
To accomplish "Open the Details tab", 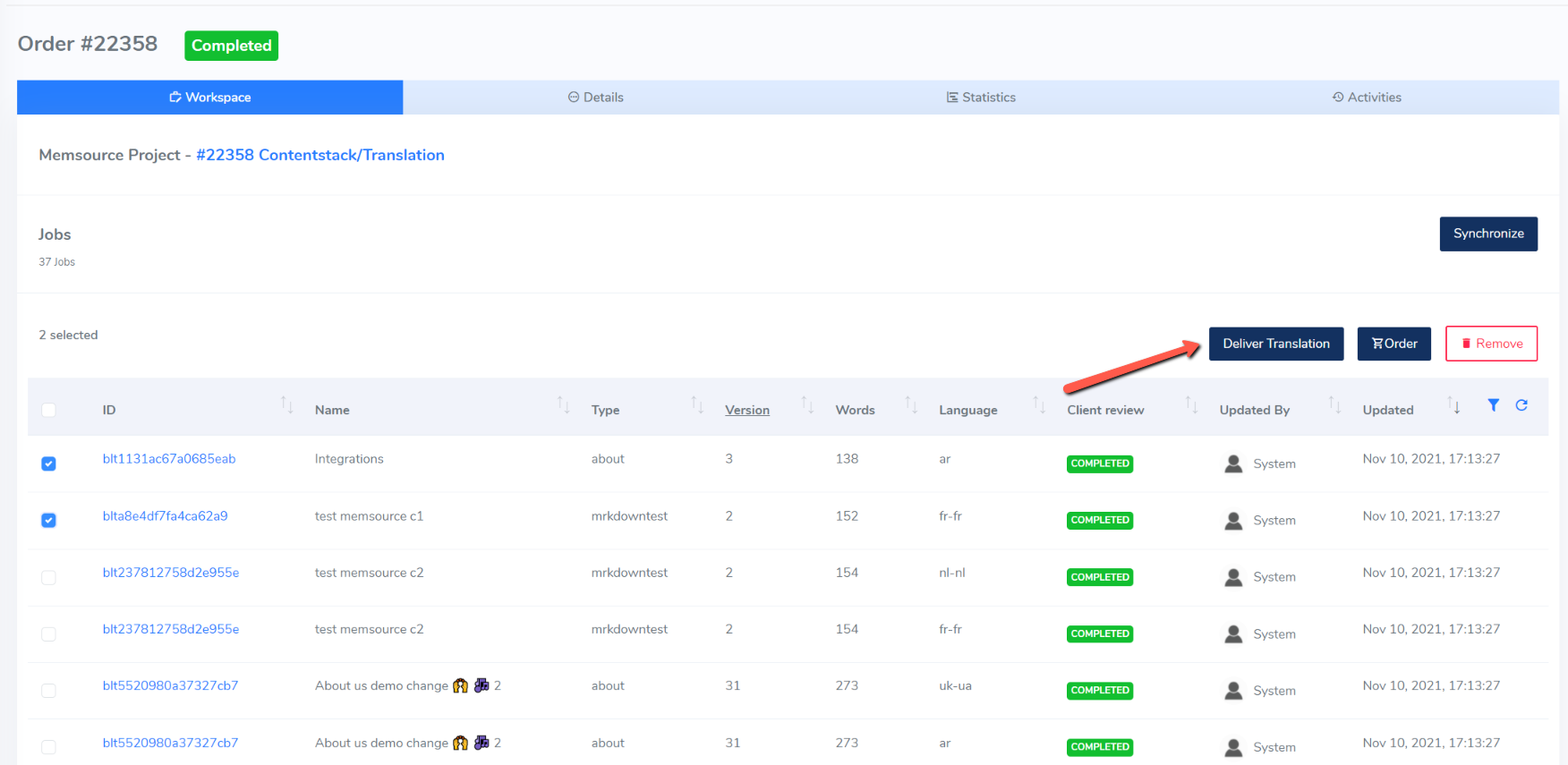I will pyautogui.click(x=595, y=98).
